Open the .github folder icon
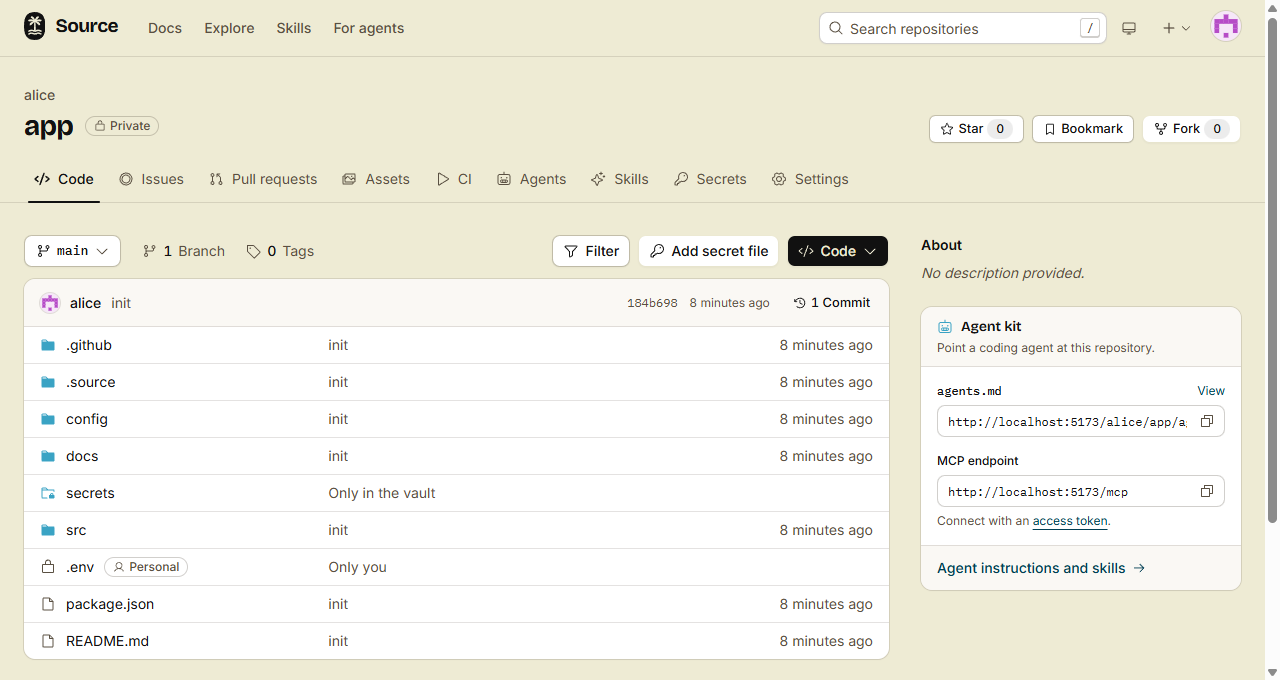 click(48, 345)
